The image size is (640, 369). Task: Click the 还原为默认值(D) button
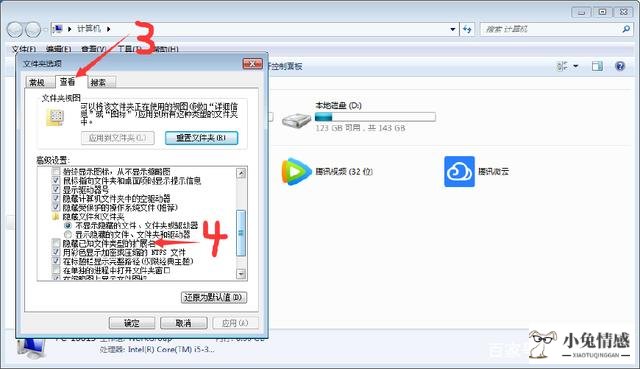click(x=214, y=297)
